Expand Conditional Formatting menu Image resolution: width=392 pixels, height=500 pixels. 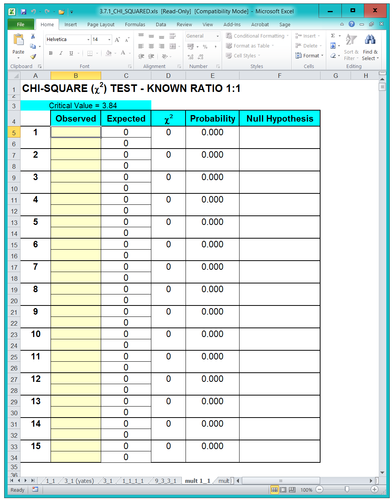pos(257,36)
